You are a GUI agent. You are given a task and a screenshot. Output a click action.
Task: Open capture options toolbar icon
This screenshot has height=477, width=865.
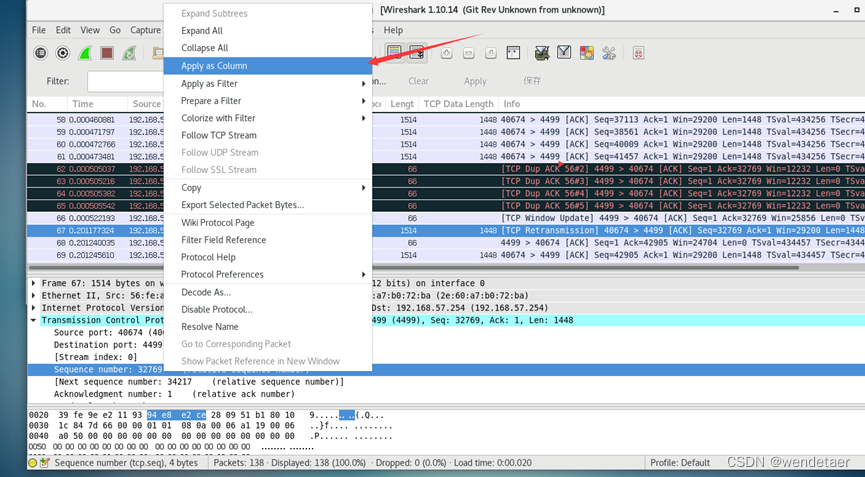coord(63,53)
